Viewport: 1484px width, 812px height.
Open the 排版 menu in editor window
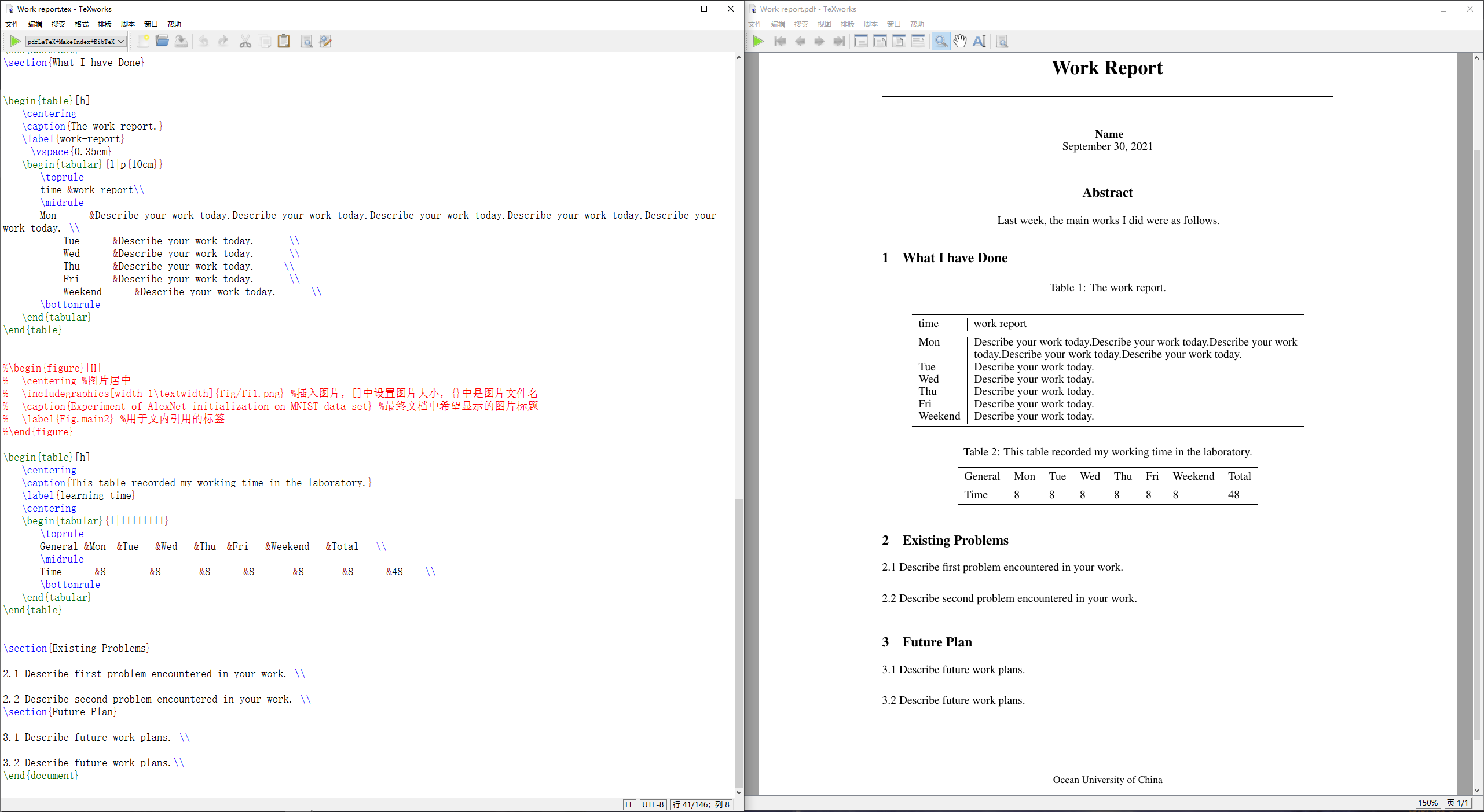pos(105,24)
